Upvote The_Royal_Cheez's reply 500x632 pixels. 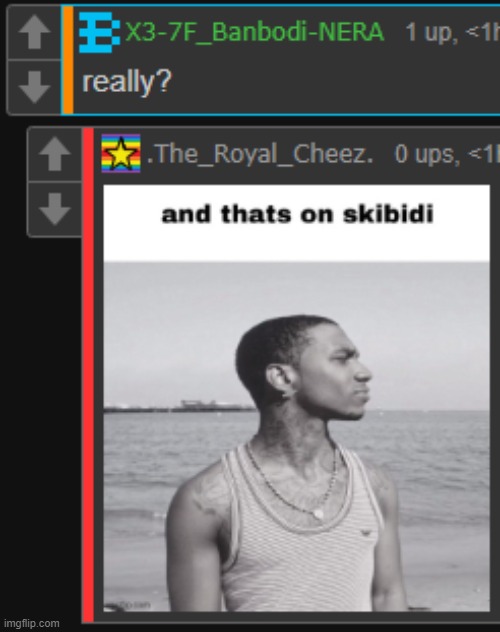click(55, 154)
